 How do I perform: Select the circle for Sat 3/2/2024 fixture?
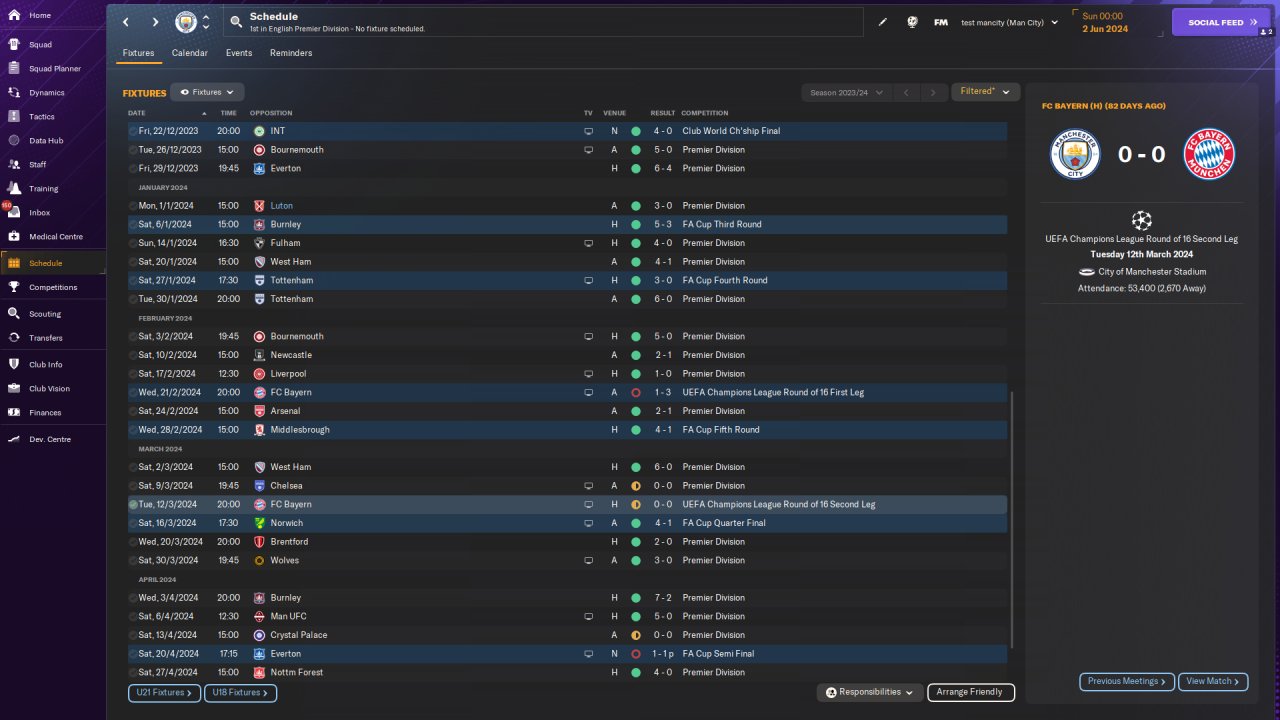pyautogui.click(x=133, y=337)
